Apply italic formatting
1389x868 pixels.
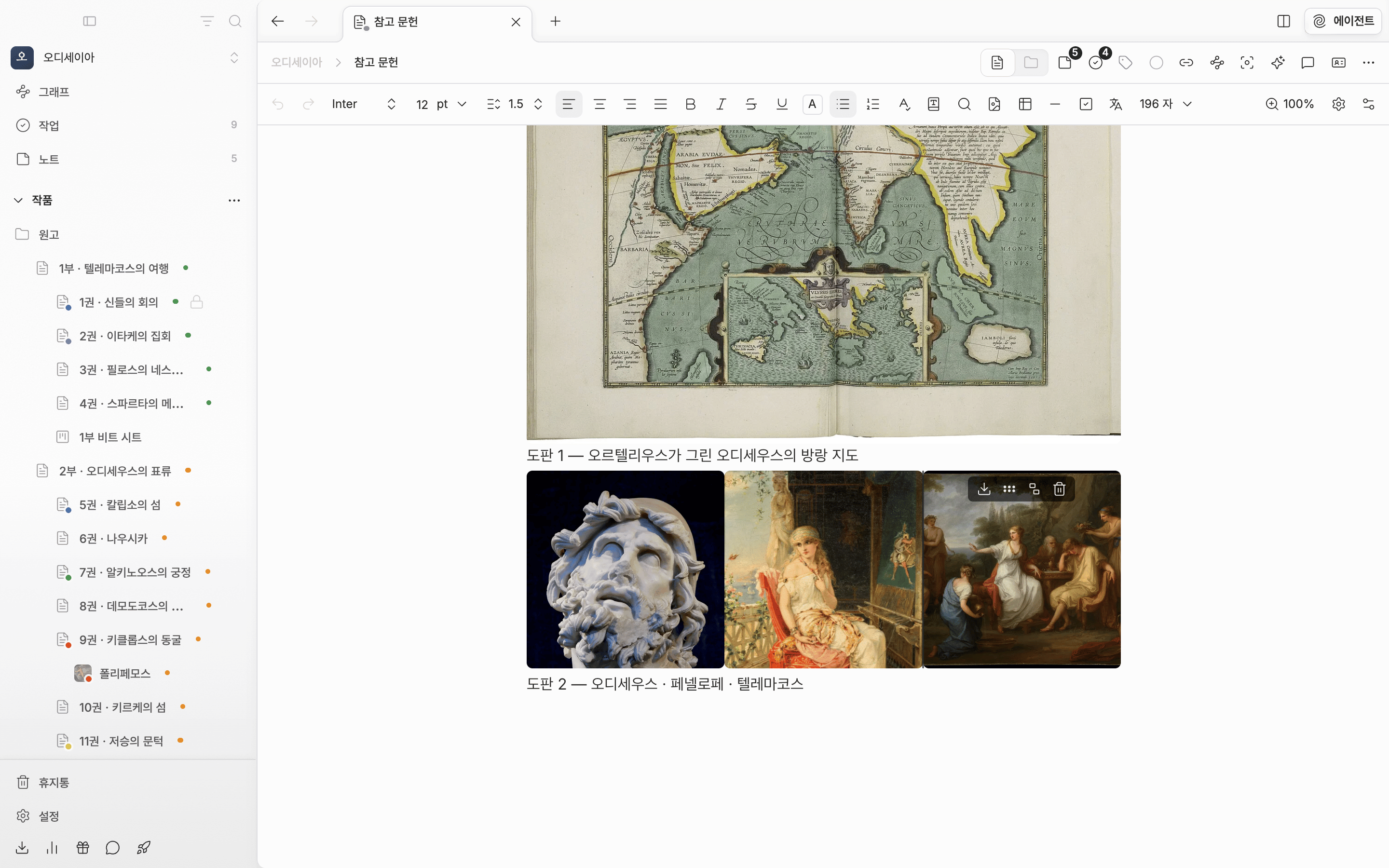coord(721,104)
